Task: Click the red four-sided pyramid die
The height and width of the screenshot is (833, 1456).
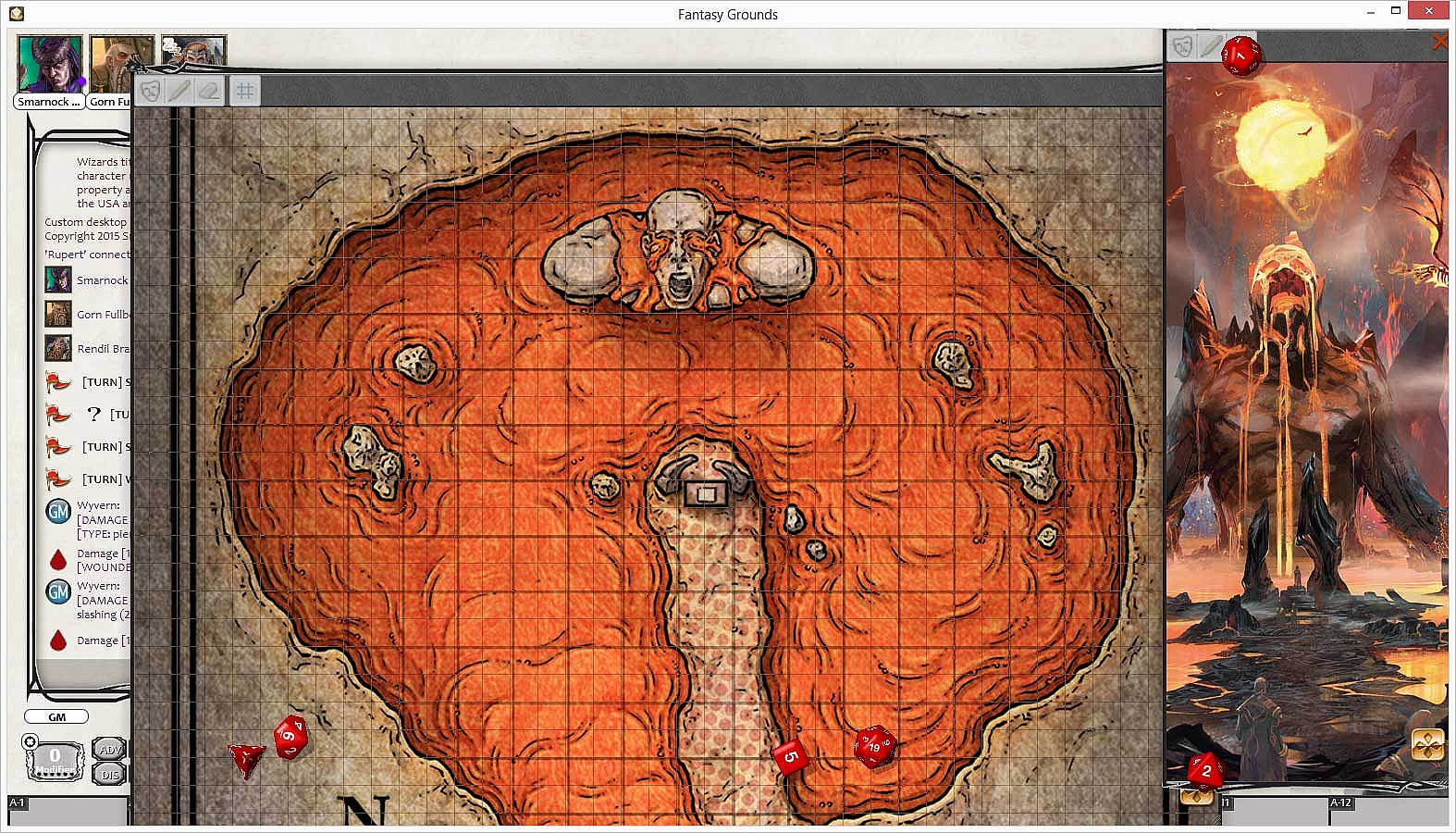Action: click(x=247, y=758)
